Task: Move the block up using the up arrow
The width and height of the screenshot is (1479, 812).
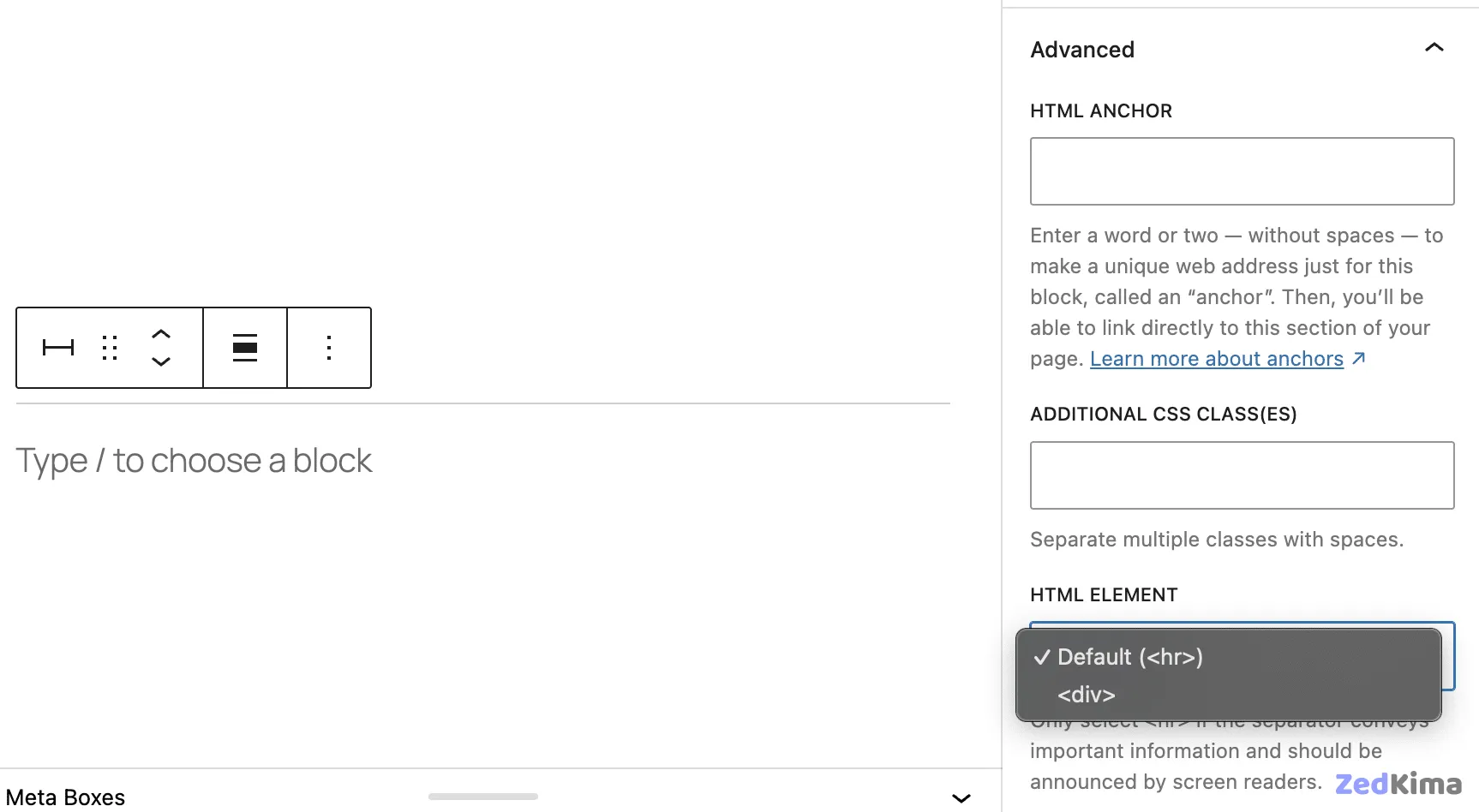Action: click(x=161, y=334)
